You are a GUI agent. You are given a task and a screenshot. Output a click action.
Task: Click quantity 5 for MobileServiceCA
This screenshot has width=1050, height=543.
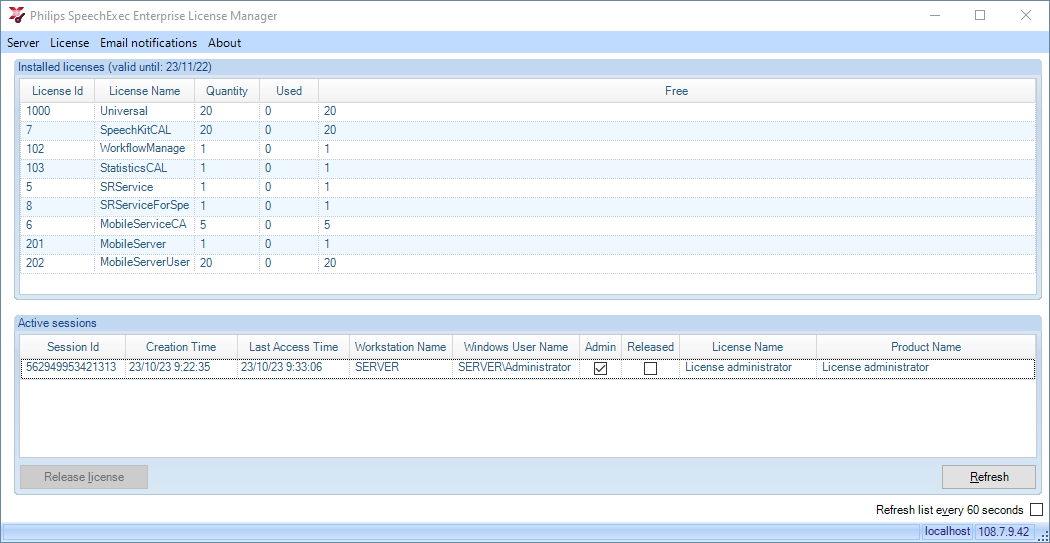(x=227, y=225)
